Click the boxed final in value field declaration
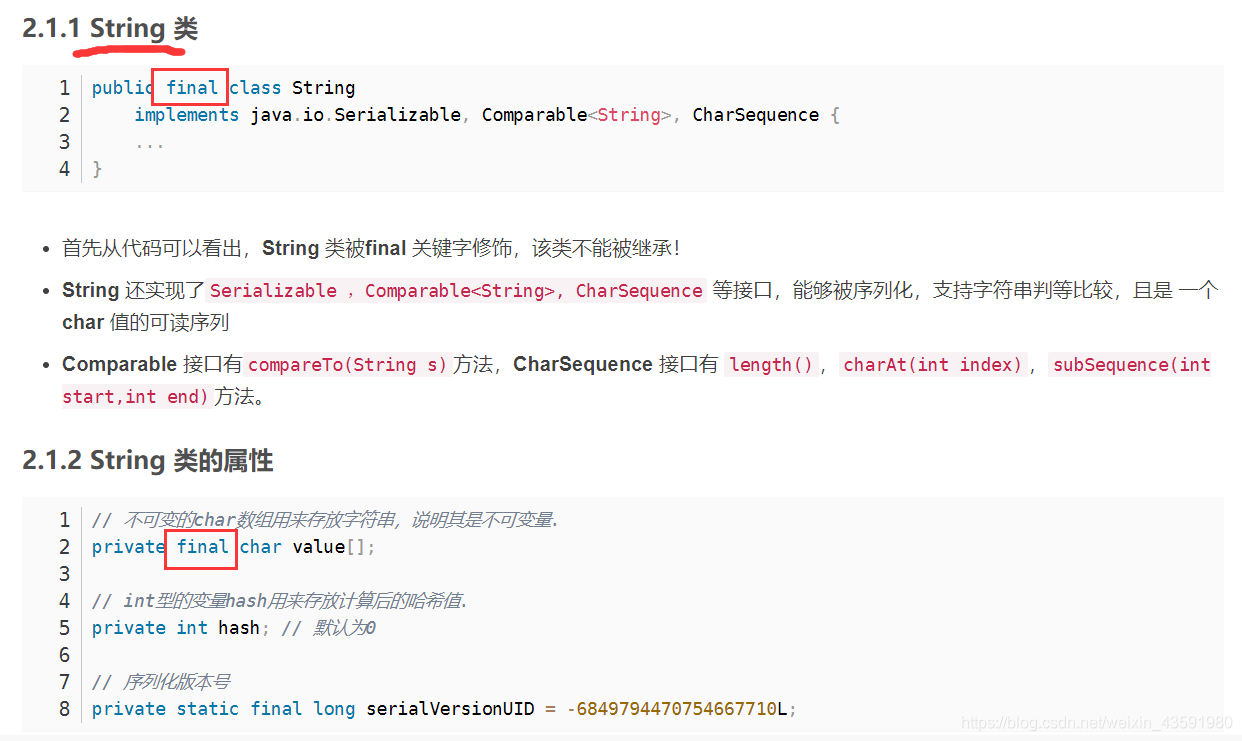1242x741 pixels. 203,547
